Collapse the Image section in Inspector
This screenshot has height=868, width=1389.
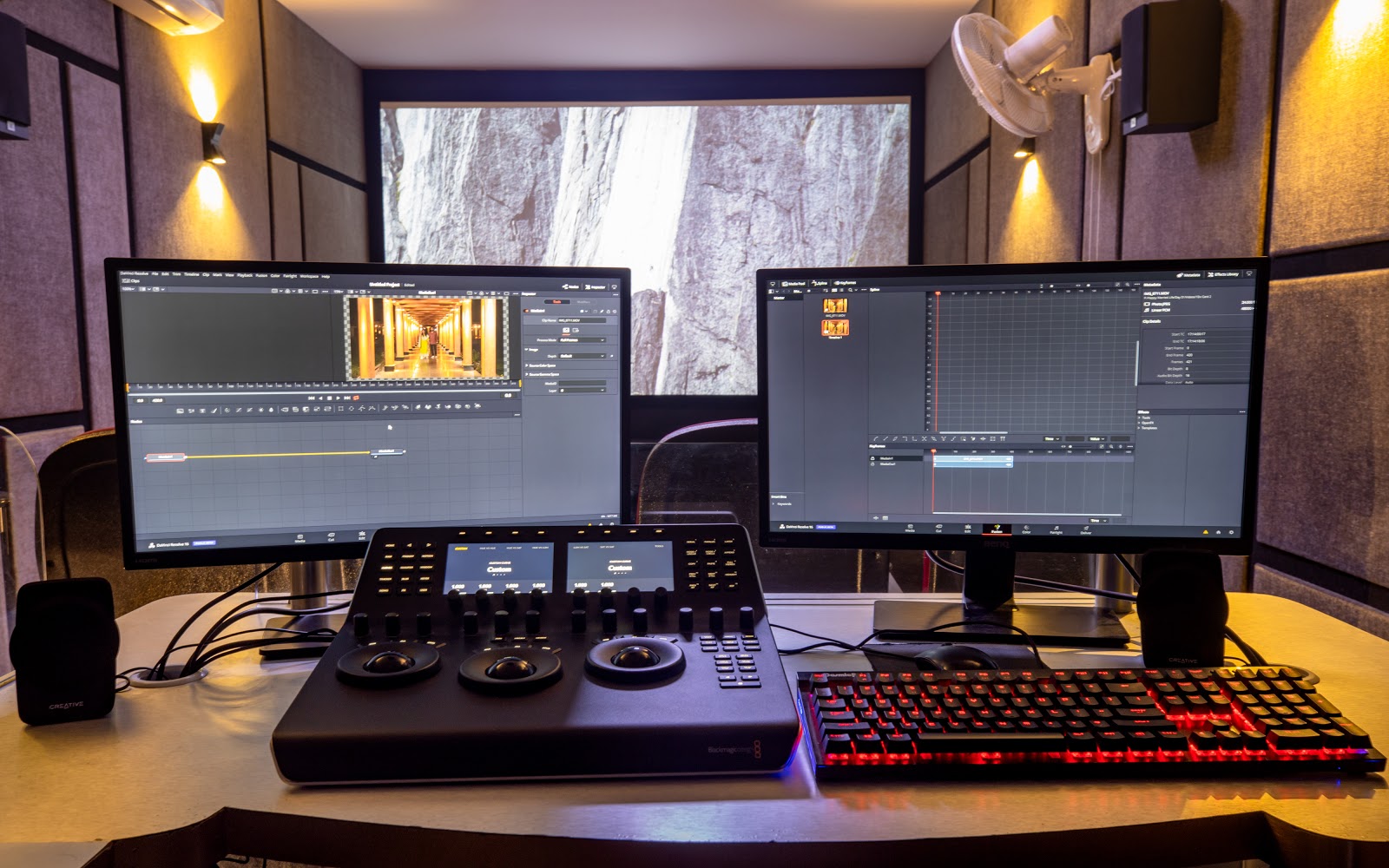(x=526, y=350)
